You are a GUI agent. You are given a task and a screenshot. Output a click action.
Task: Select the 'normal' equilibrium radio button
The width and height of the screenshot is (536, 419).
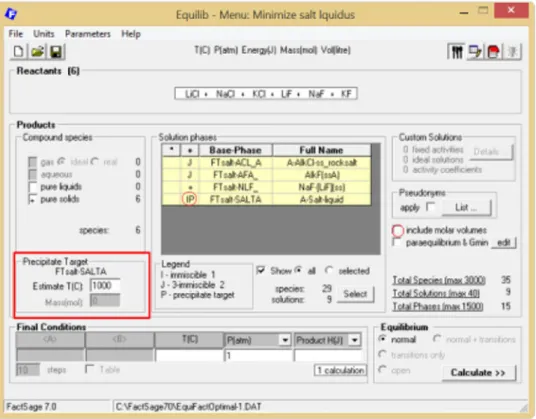383,339
